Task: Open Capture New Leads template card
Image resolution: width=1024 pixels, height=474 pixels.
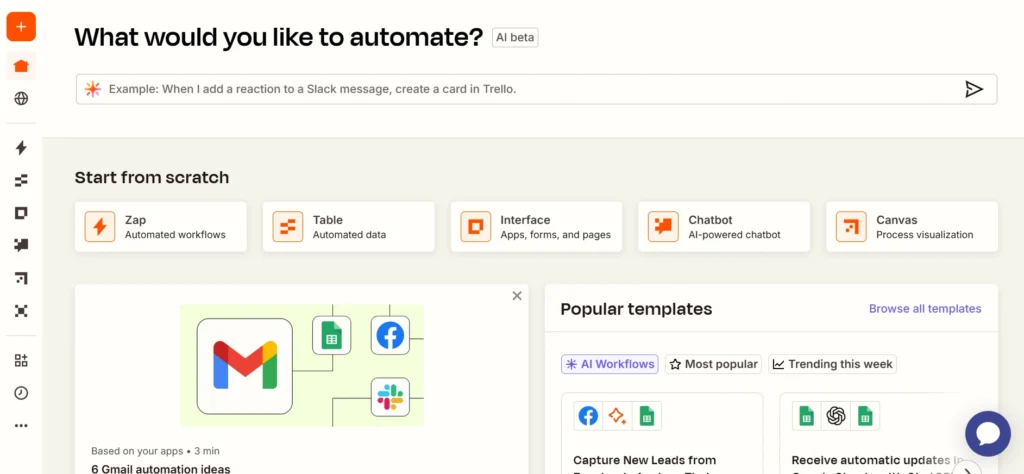Action: pyautogui.click(x=662, y=434)
